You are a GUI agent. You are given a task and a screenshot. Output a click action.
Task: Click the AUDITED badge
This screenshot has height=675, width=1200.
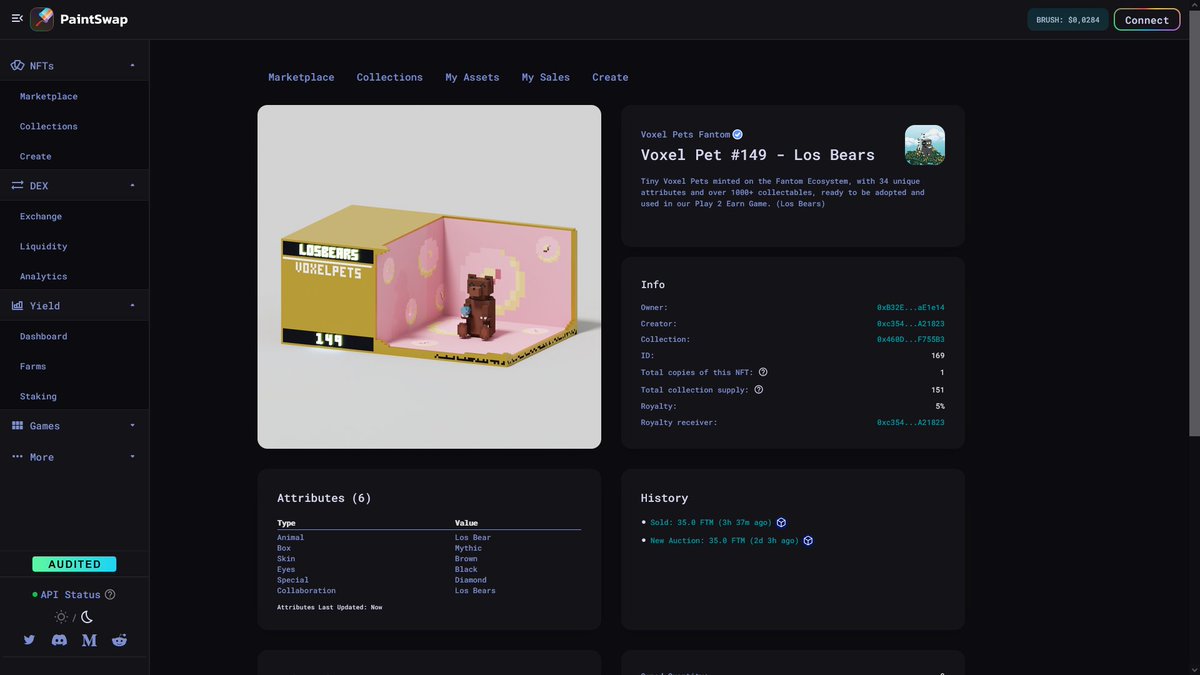tap(74, 563)
